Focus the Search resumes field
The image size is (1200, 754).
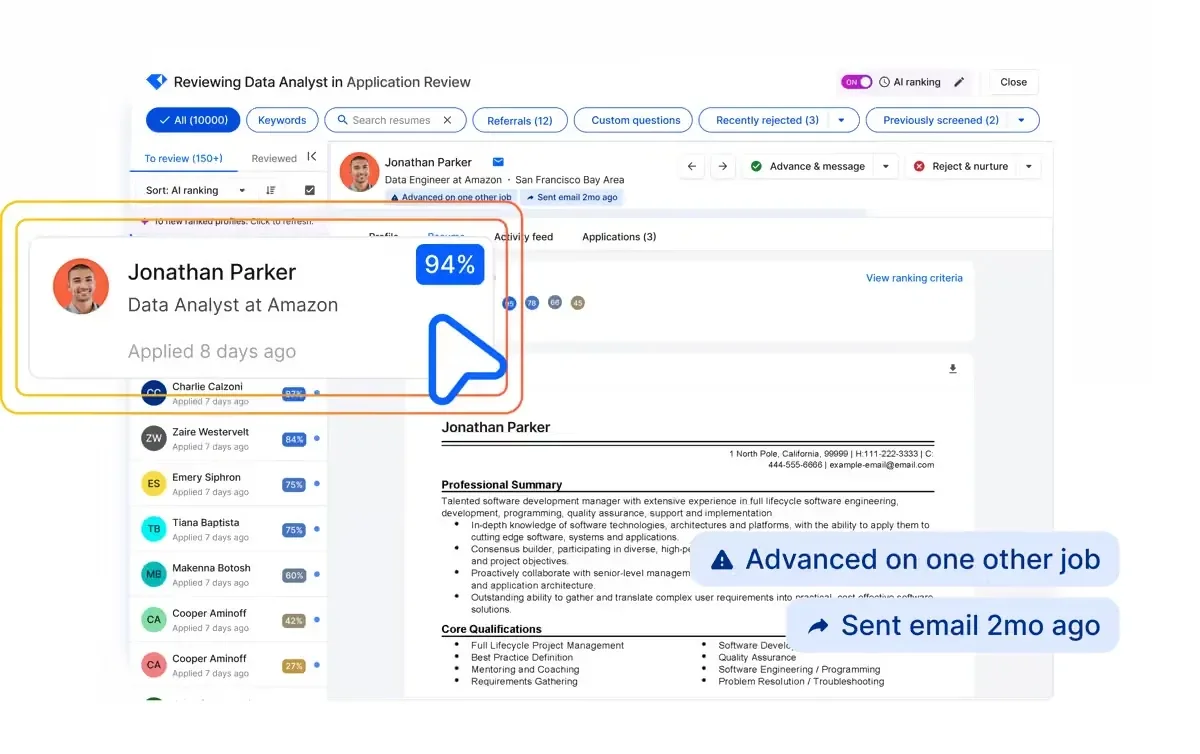pyautogui.click(x=395, y=120)
